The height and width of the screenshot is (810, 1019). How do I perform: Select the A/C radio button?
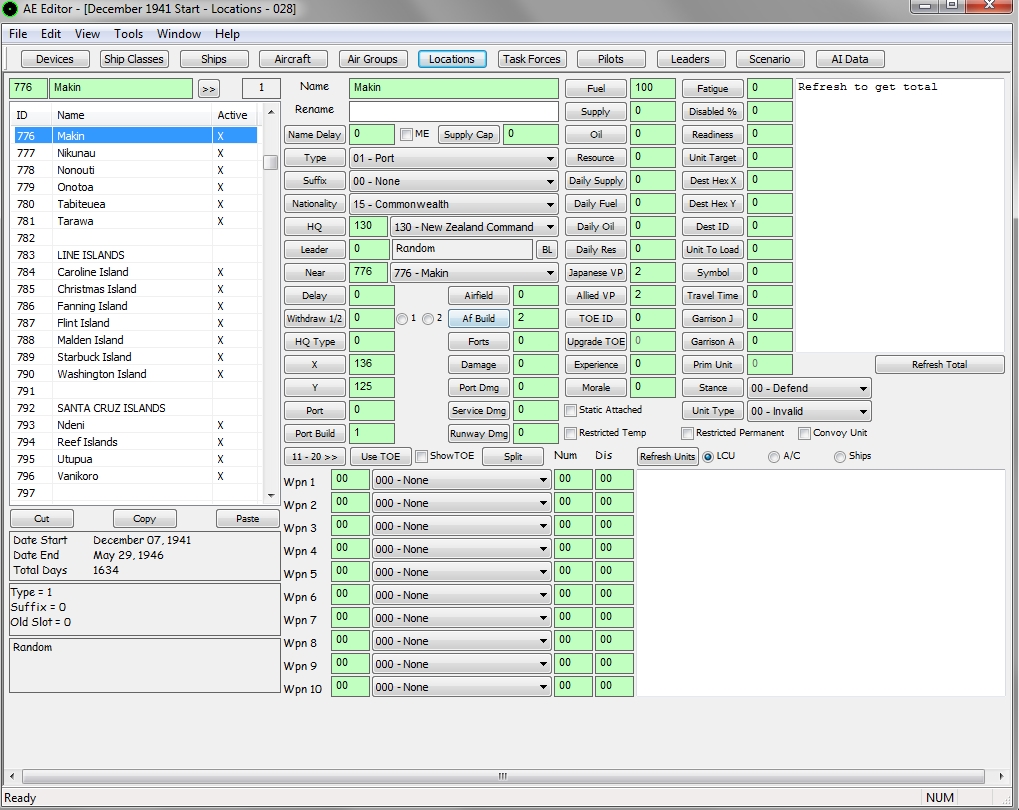[x=772, y=455]
